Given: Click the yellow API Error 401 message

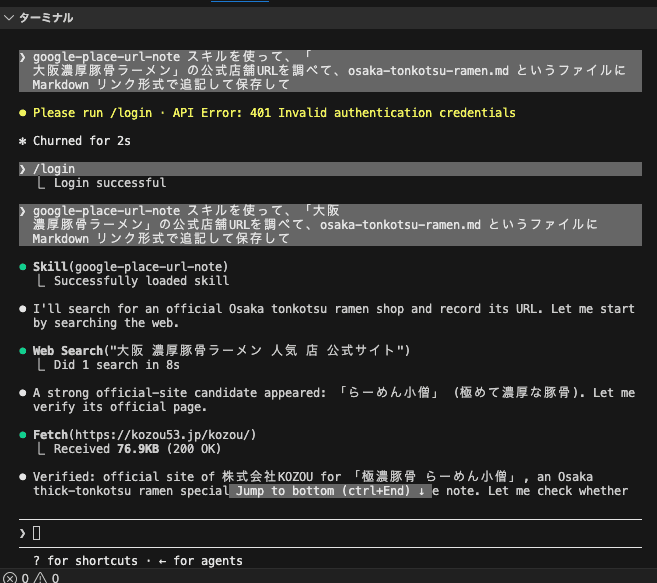Looking at the screenshot, I should (274, 113).
